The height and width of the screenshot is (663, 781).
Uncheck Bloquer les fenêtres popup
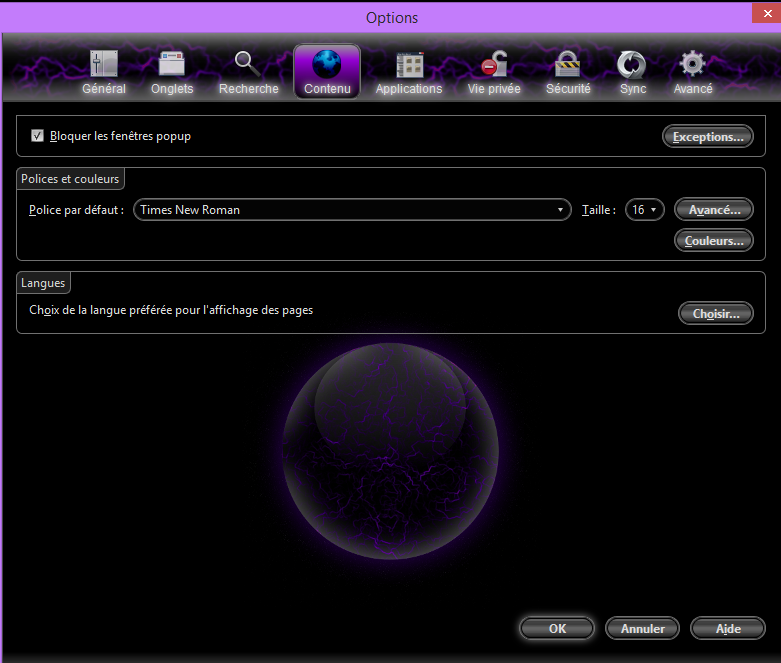38,136
